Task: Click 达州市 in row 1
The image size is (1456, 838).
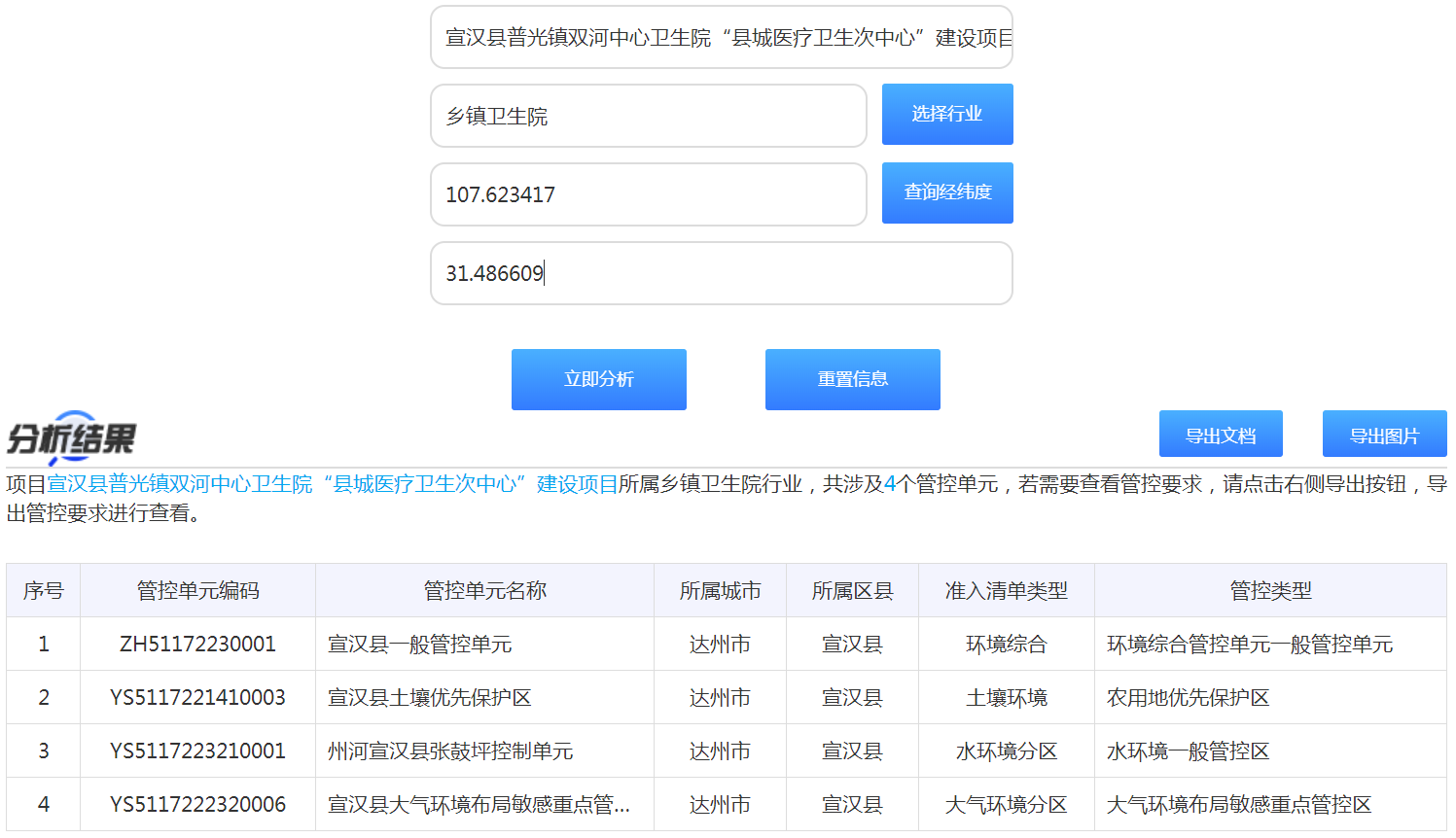Action: tap(721, 644)
